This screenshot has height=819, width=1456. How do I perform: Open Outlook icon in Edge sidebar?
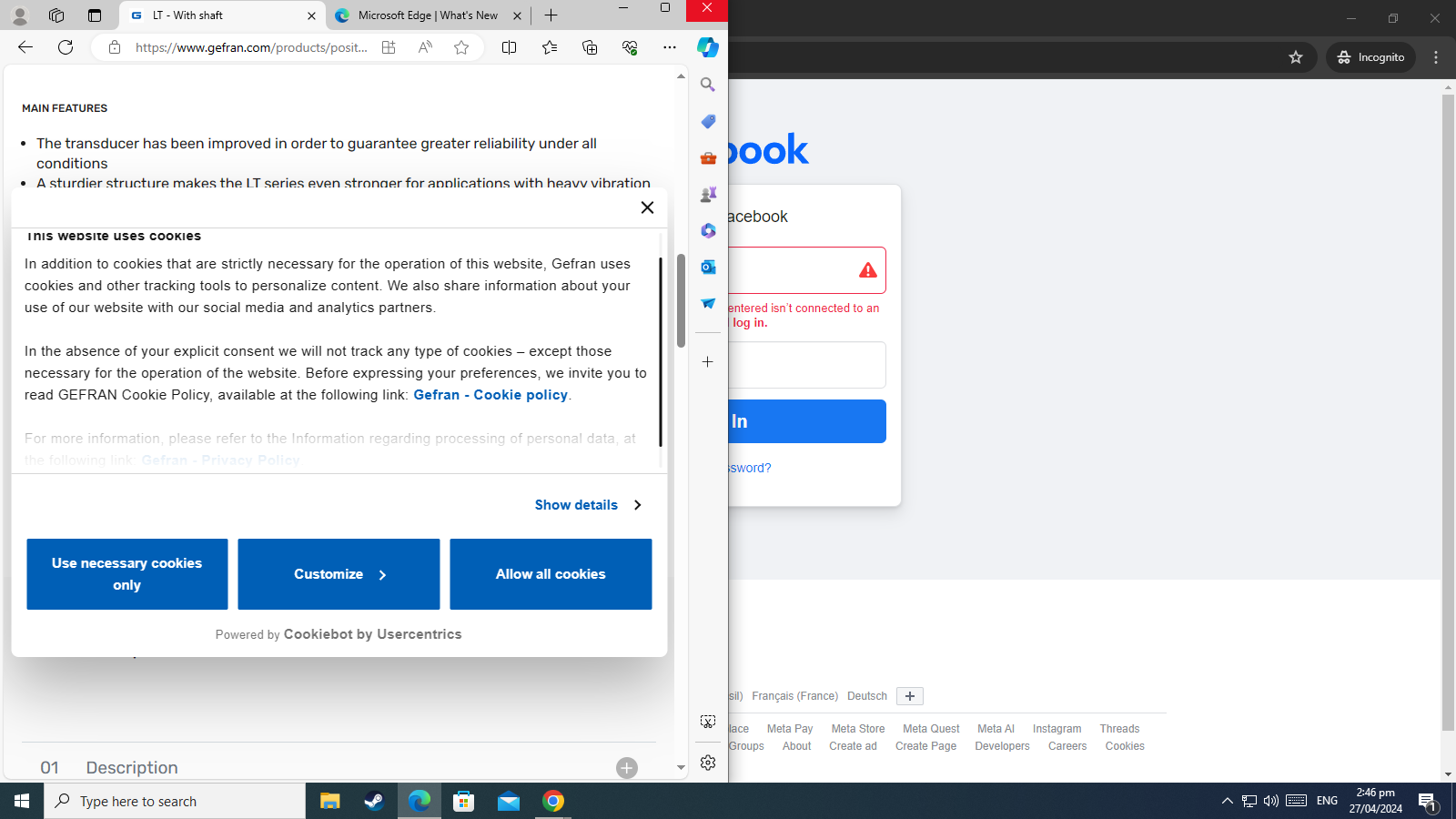click(708, 267)
